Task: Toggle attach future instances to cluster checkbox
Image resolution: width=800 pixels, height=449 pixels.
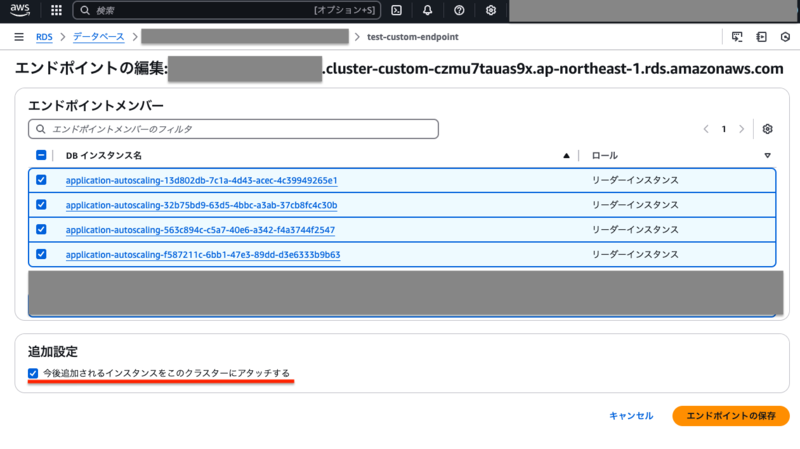Action: pyautogui.click(x=33, y=373)
